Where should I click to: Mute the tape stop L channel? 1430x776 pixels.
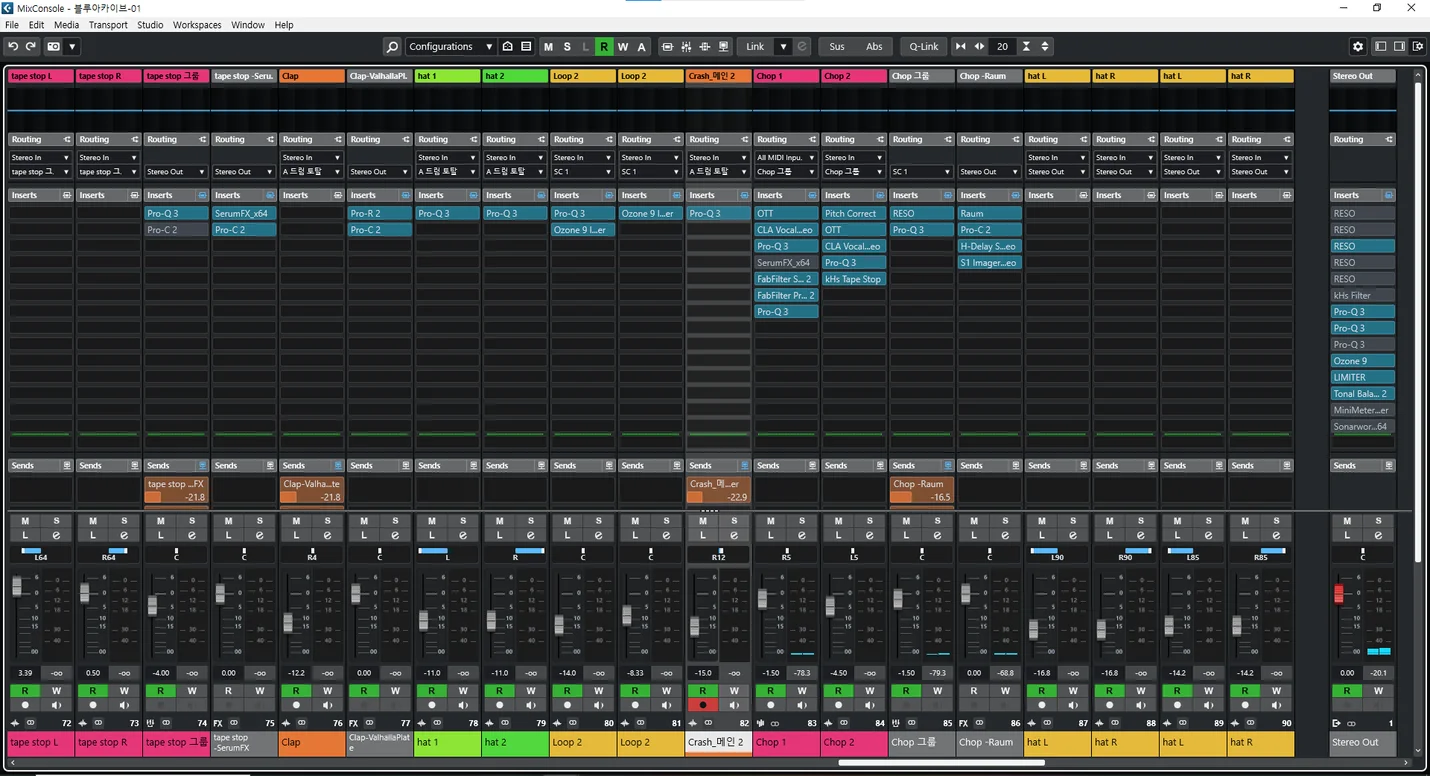tap(25, 520)
